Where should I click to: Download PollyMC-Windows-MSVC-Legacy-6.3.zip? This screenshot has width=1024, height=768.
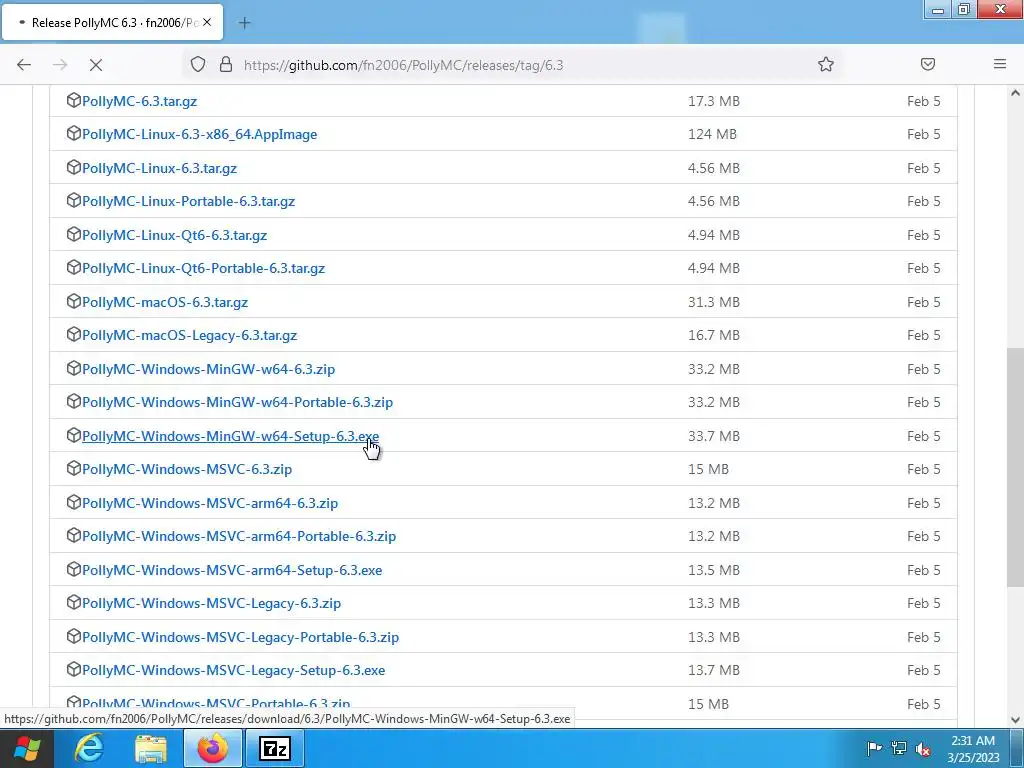click(x=211, y=603)
